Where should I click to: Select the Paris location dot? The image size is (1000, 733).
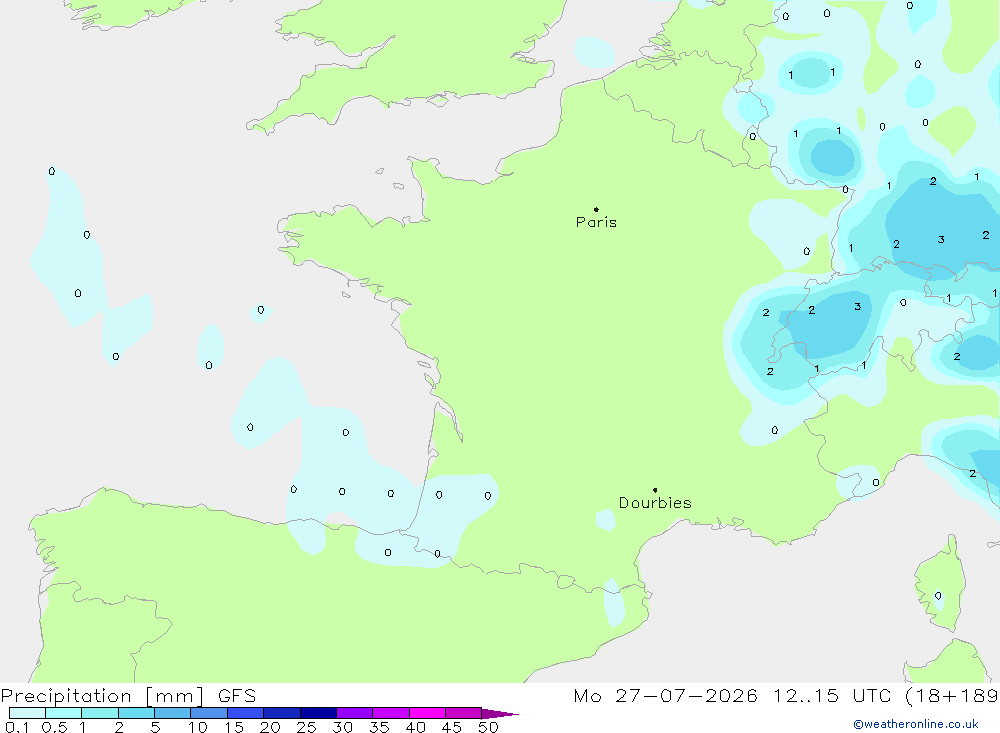coord(596,209)
